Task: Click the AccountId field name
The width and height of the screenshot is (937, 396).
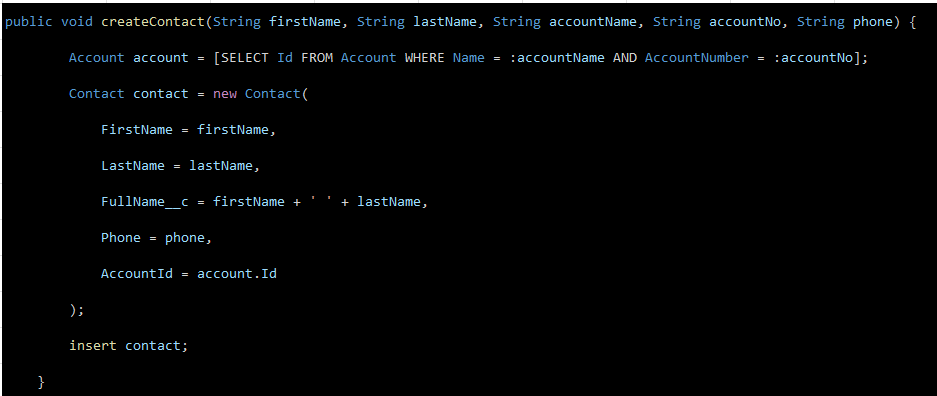Action: tap(137, 274)
